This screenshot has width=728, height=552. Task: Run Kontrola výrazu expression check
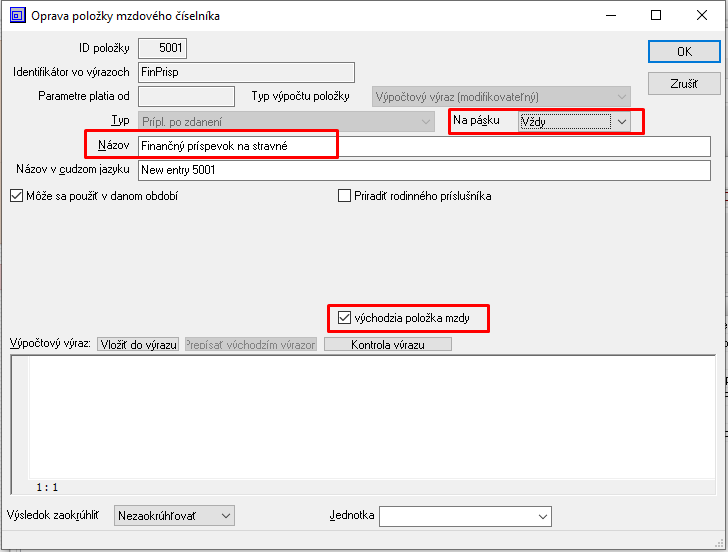pos(388,344)
